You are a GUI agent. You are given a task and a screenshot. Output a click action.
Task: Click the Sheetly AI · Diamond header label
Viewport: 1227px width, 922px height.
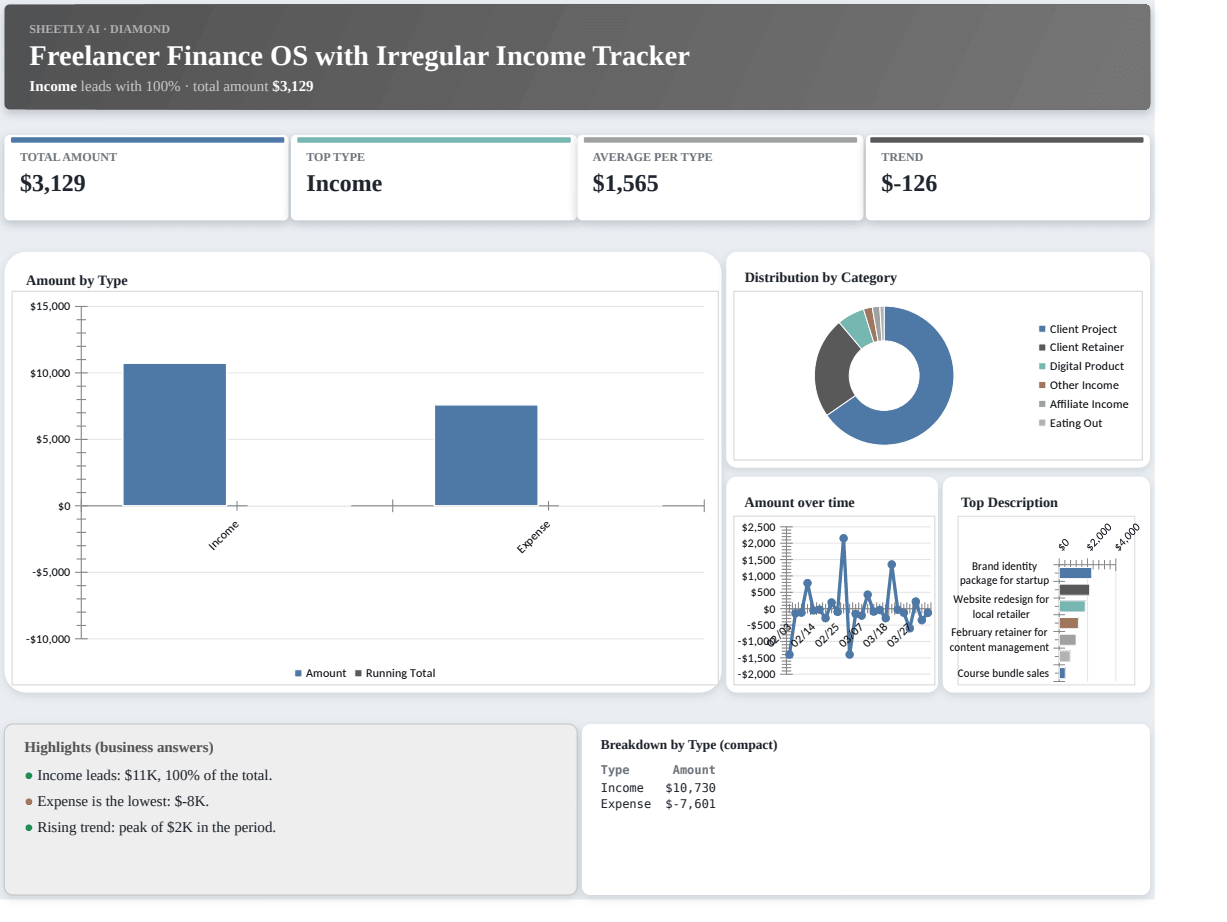[x=99, y=29]
